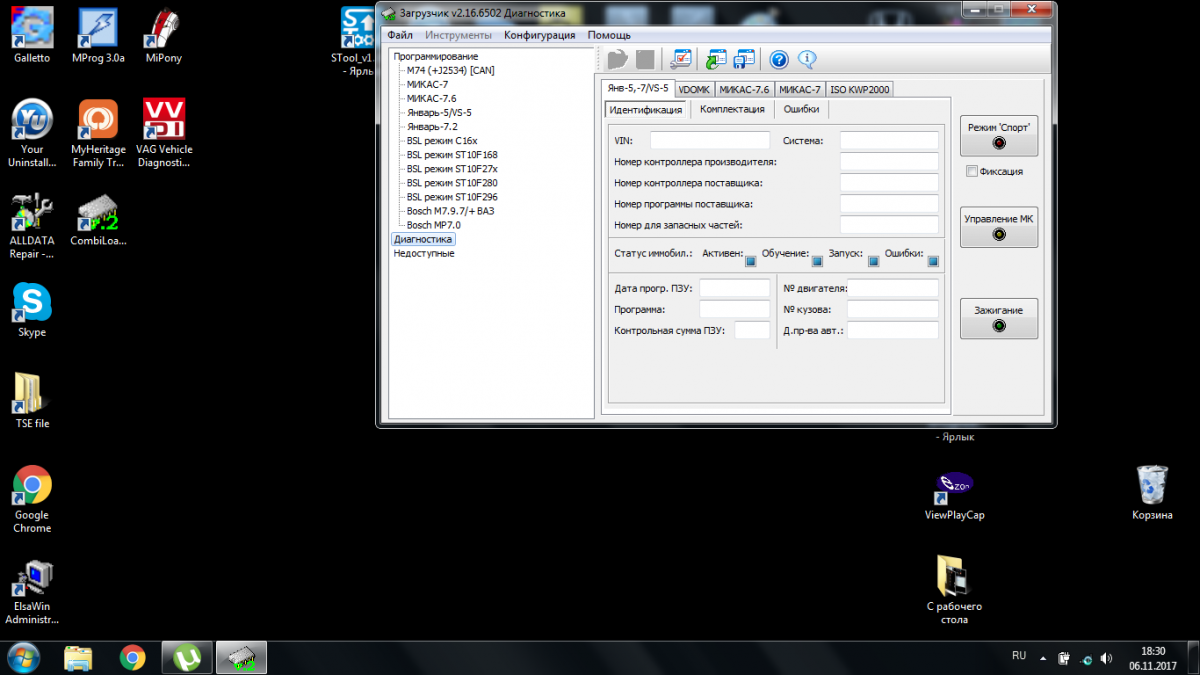1200x675 pixels.
Task: Click the № двигателя input field
Action: point(893,288)
